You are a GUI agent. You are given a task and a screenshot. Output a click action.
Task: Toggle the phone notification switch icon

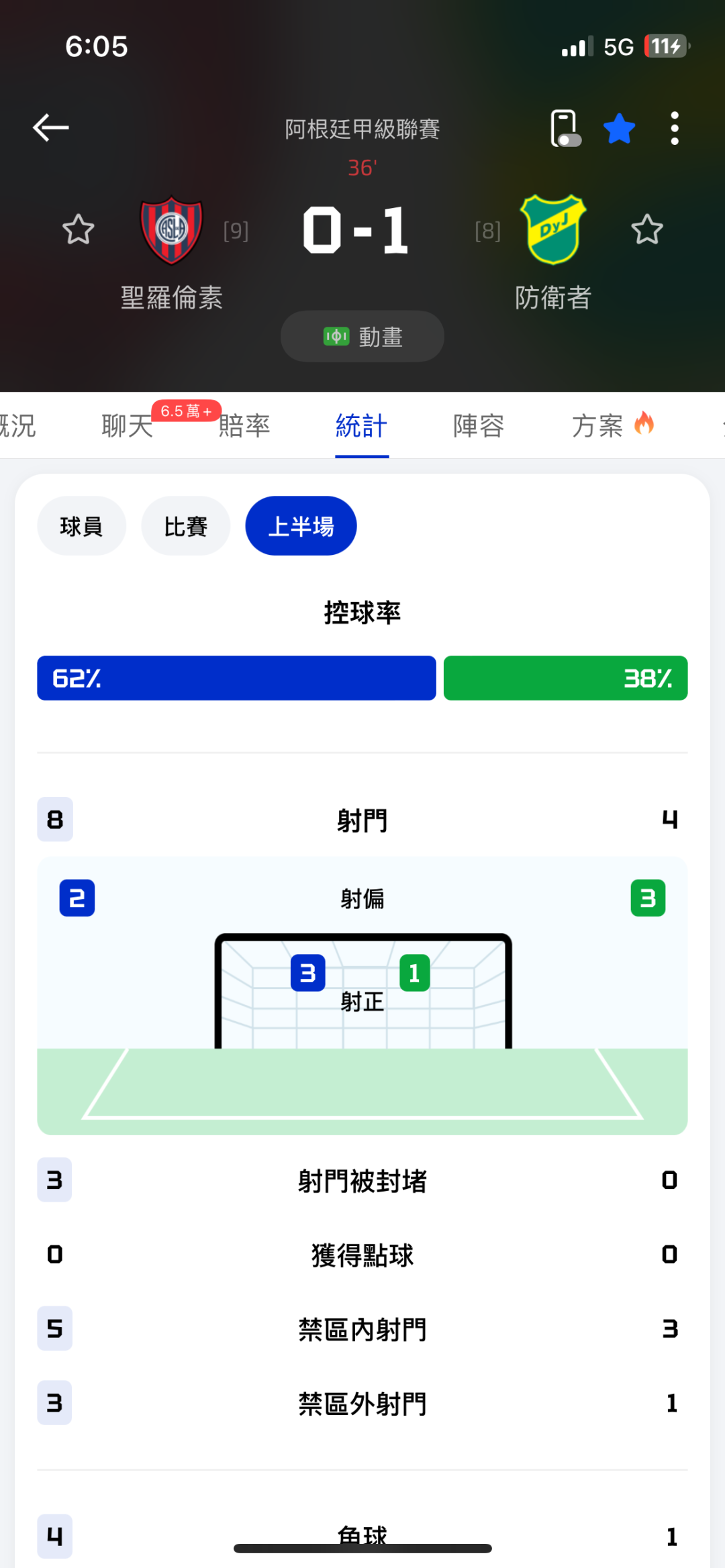(x=565, y=127)
